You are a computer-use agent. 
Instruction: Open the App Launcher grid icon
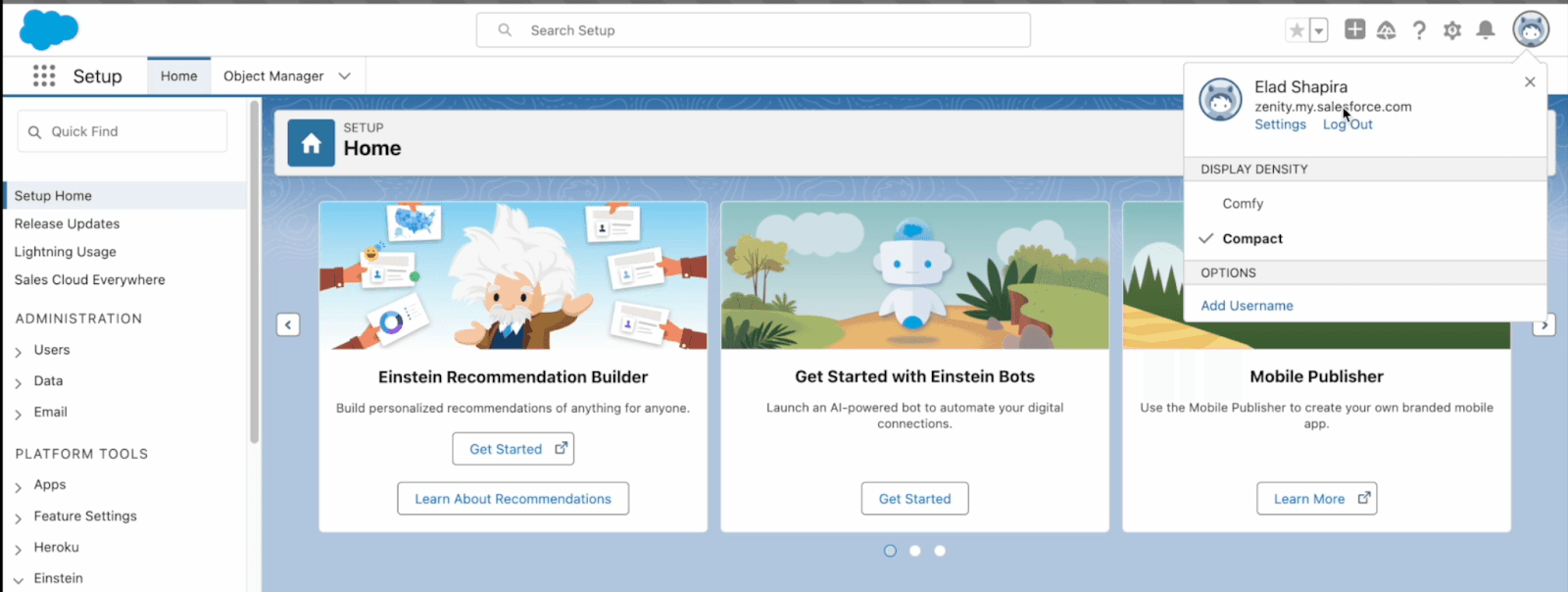point(44,76)
